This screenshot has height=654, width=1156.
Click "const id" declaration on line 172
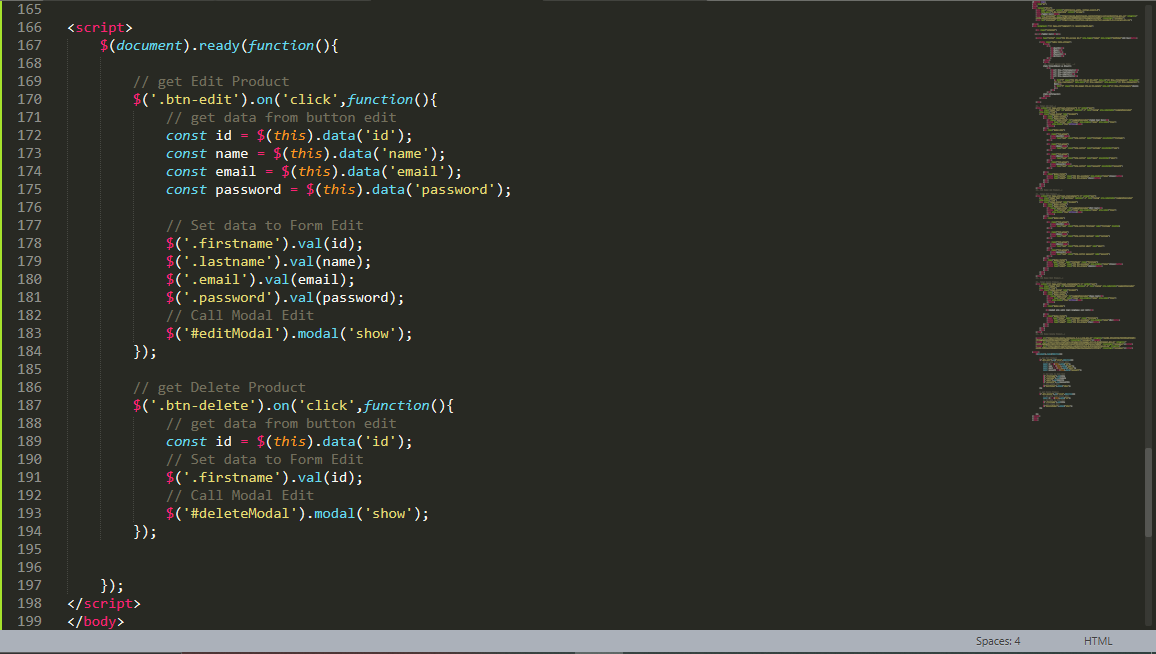[199, 136]
